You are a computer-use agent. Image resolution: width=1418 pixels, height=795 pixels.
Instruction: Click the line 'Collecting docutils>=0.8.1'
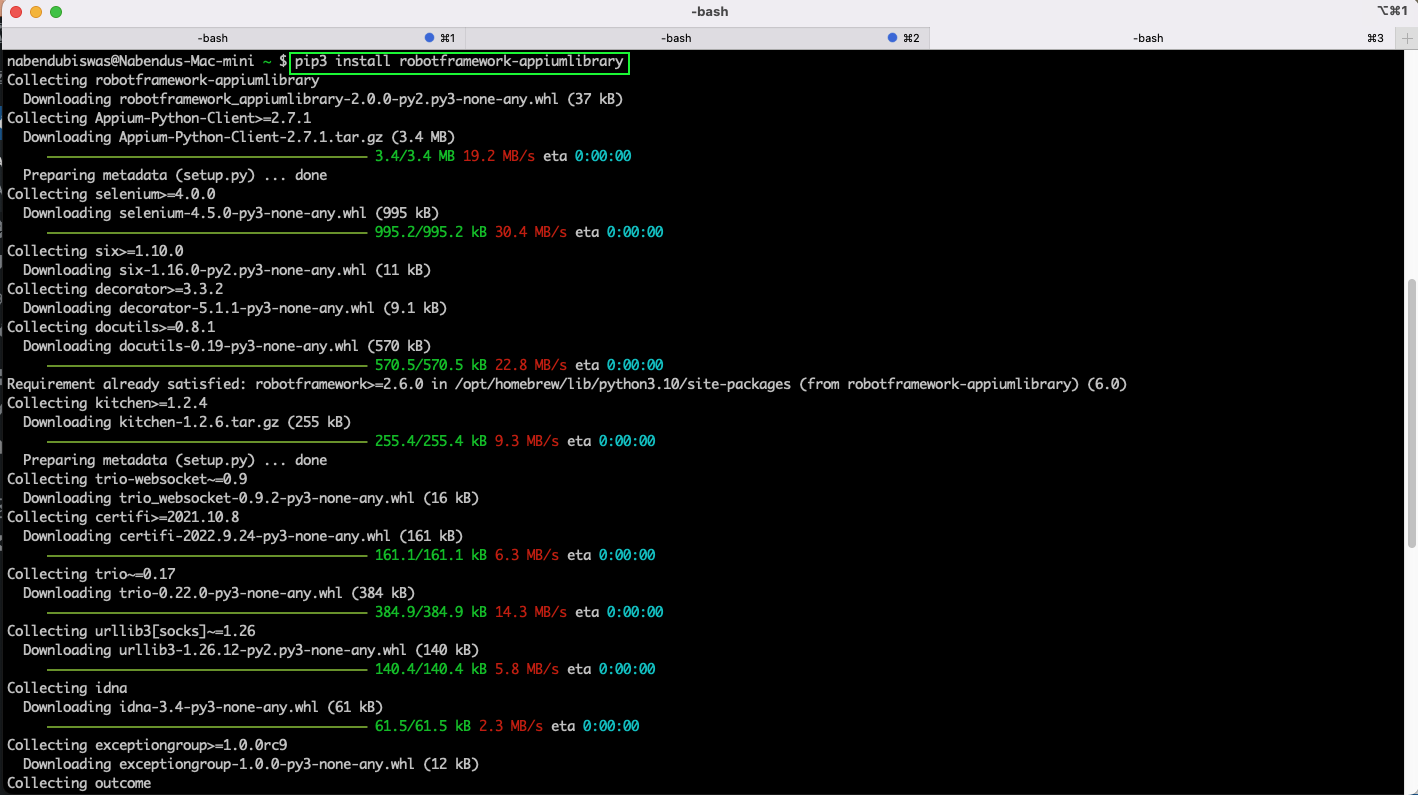pyautogui.click(x=111, y=327)
